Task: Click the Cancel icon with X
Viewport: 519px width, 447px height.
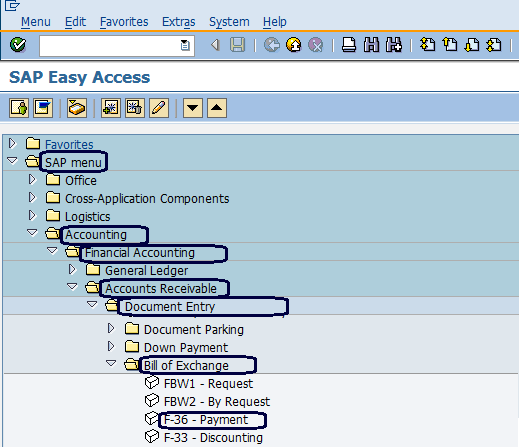Action: (315, 45)
